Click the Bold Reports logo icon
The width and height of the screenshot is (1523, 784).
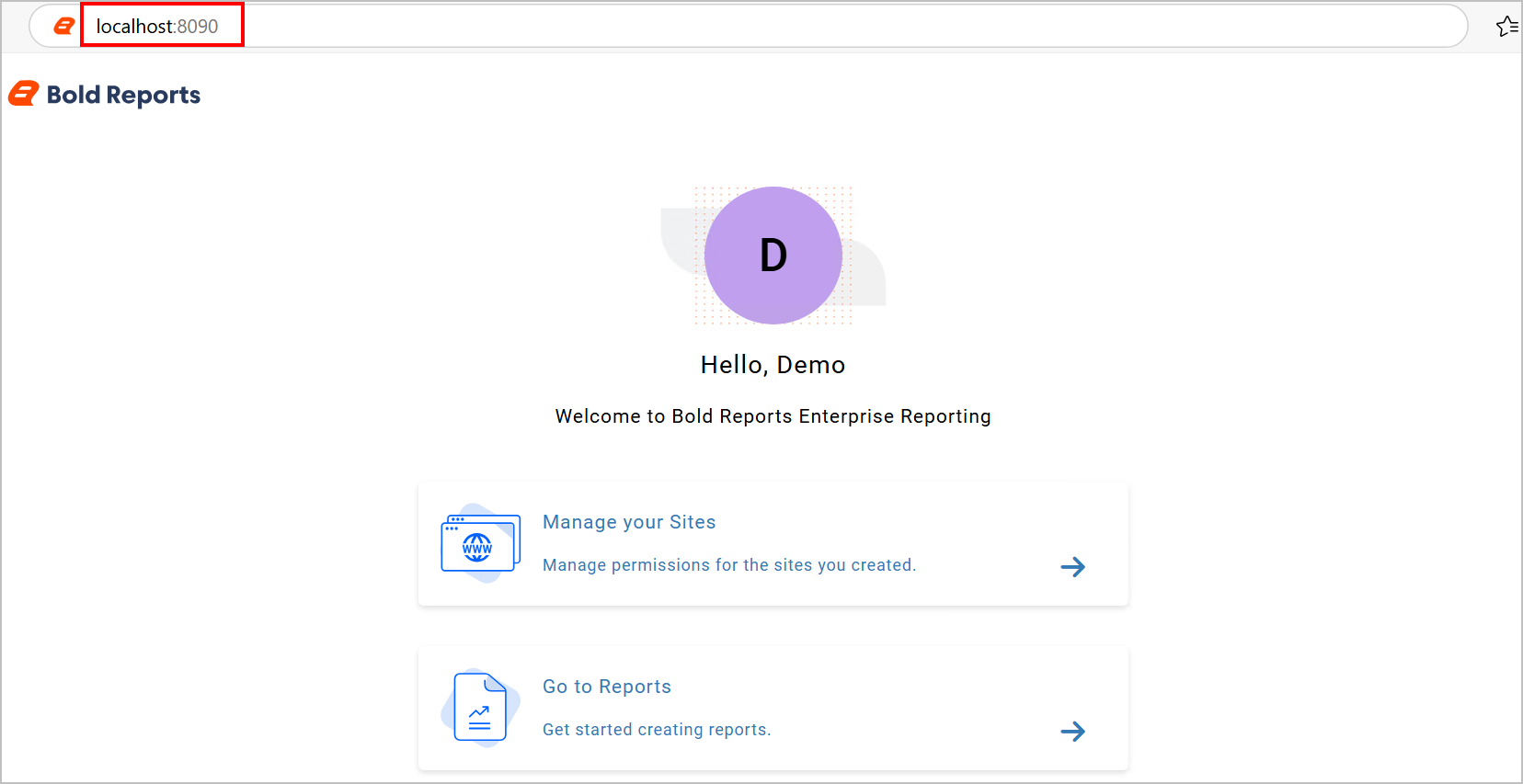click(x=24, y=94)
